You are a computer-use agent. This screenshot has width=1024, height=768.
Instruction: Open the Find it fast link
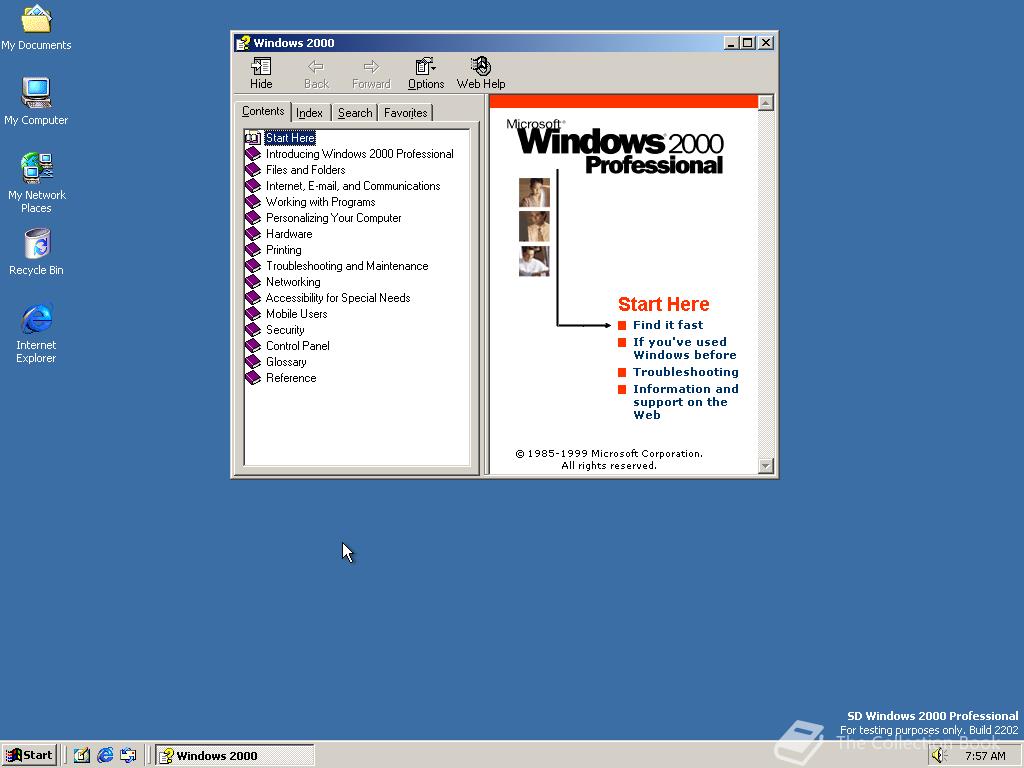[668, 325]
